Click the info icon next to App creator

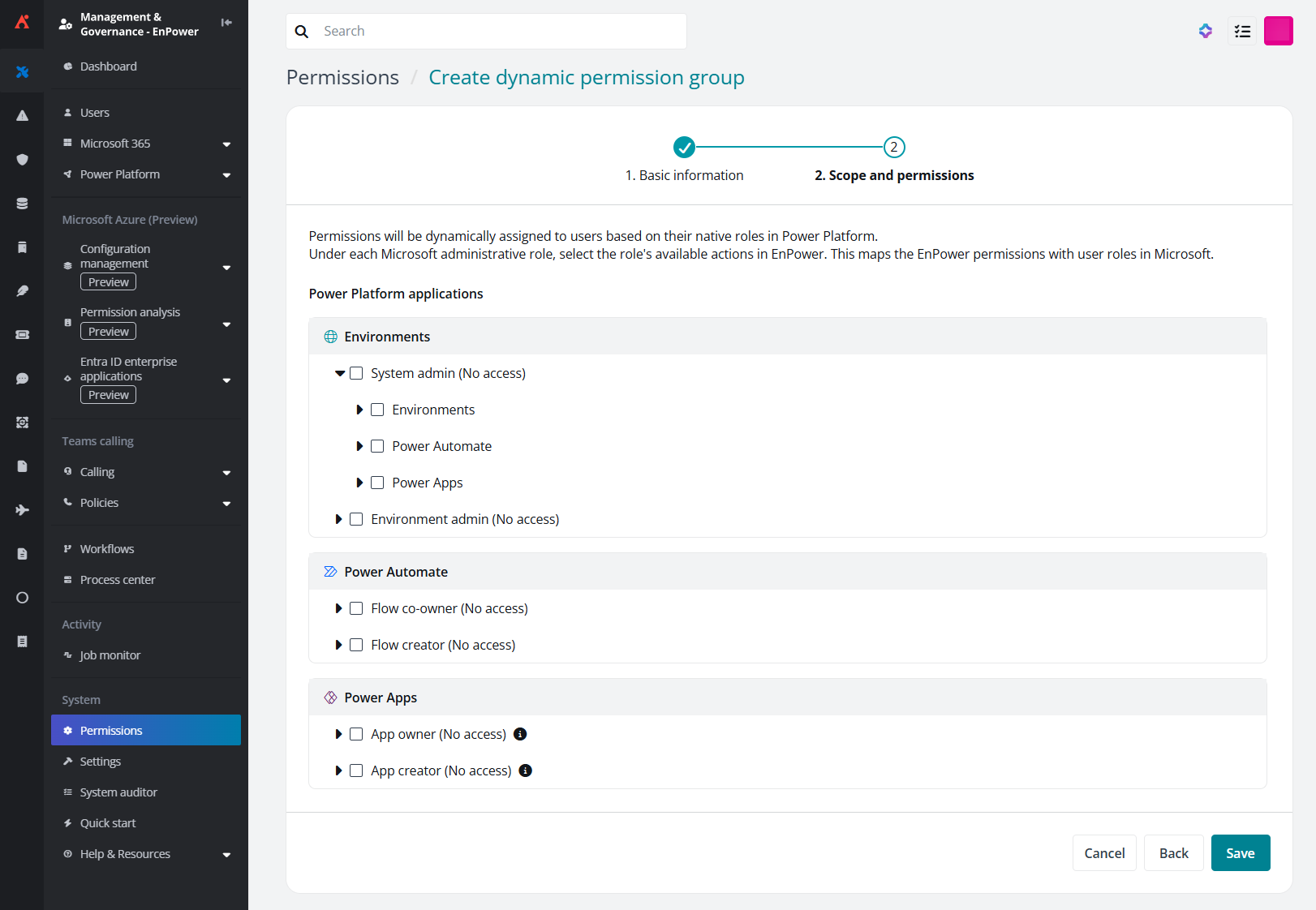point(526,770)
